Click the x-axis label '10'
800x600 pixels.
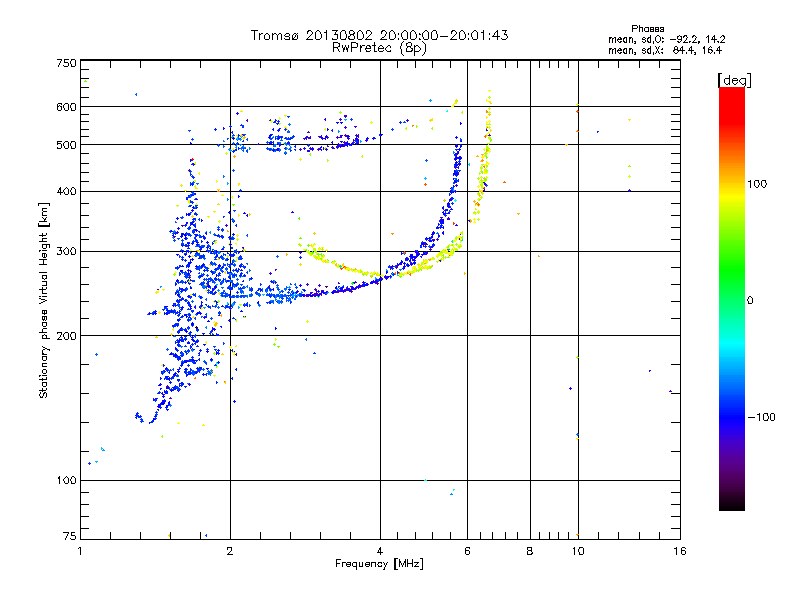578,551
